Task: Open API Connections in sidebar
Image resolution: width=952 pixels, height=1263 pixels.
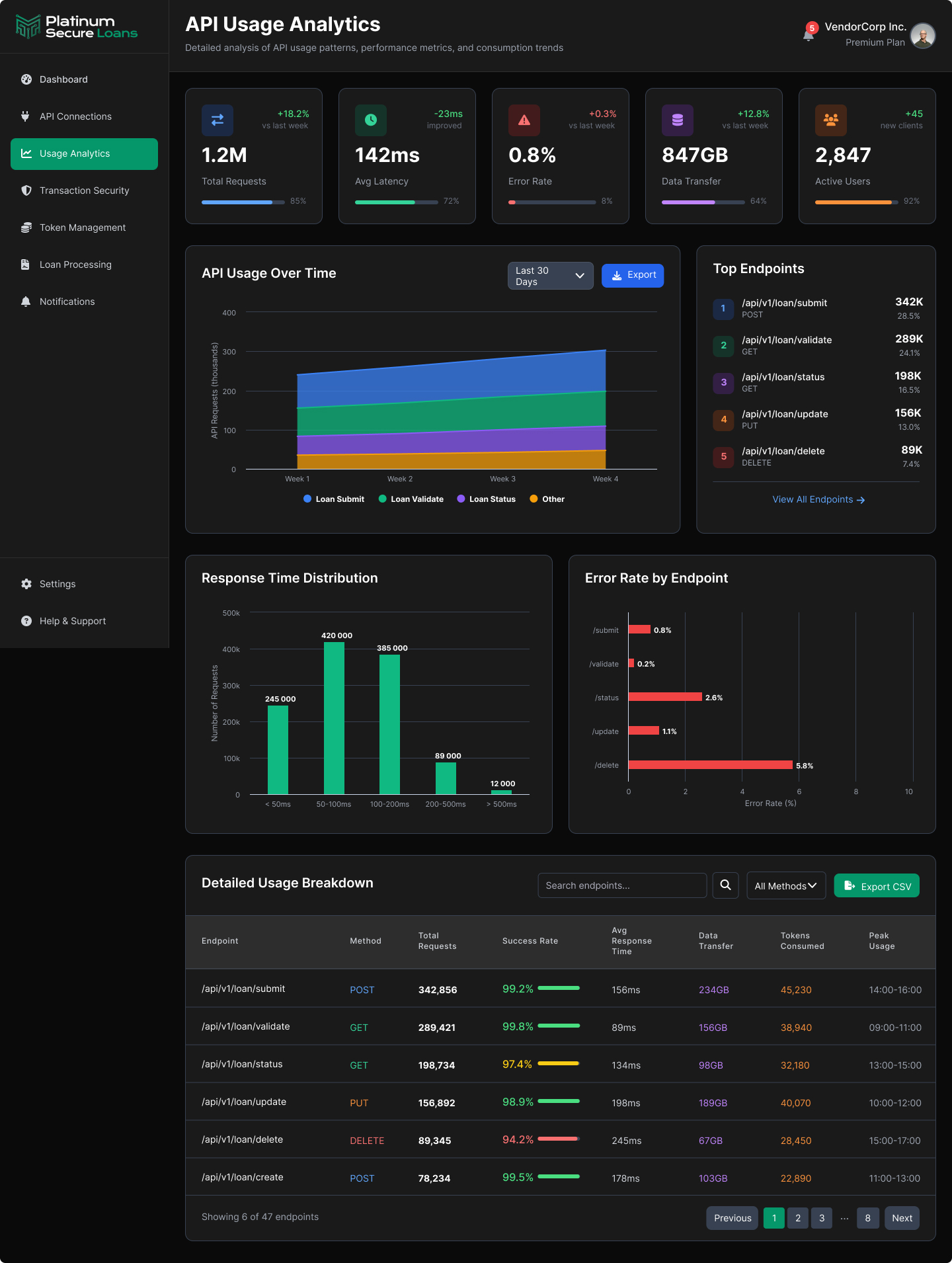Action: pyautogui.click(x=84, y=116)
